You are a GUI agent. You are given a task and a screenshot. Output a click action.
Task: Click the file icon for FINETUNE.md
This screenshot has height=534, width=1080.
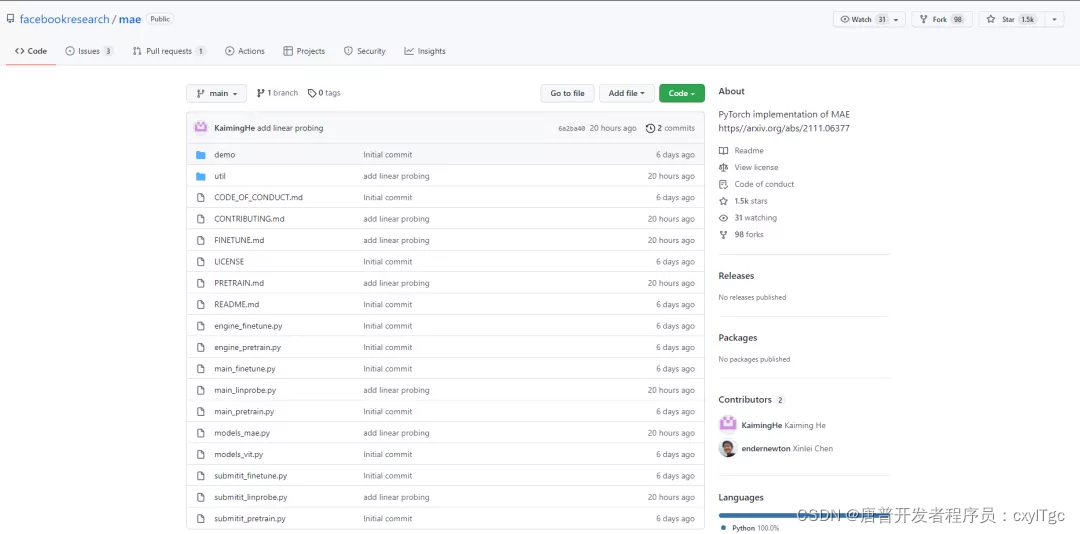200,240
